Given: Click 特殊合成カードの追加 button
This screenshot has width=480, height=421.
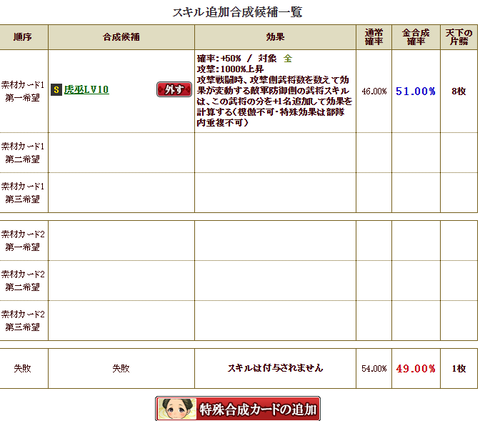Looking at the screenshot, I should (x=238, y=409).
